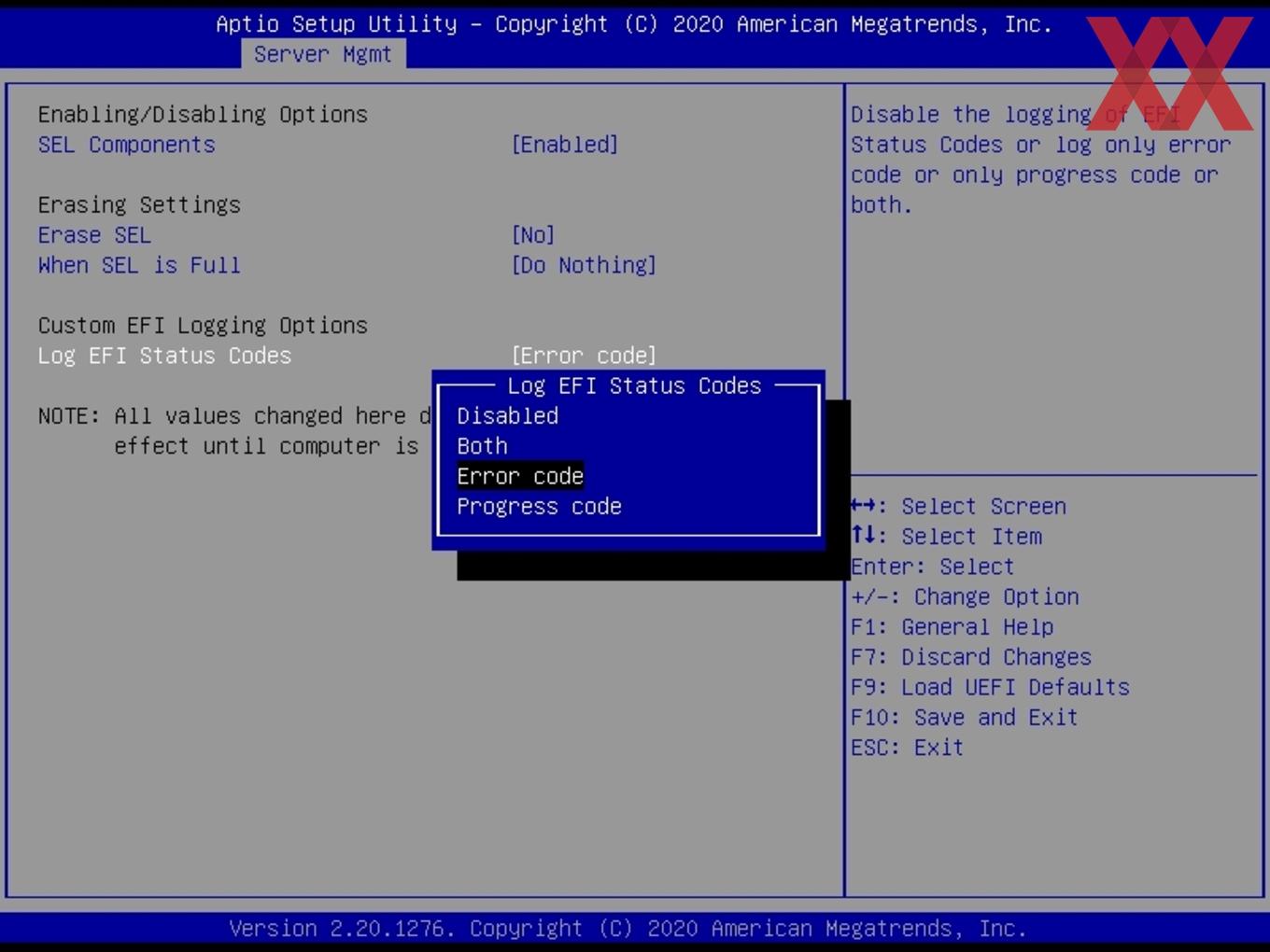Select When SEL is Full setting
The image size is (1270, 952).
tap(139, 265)
